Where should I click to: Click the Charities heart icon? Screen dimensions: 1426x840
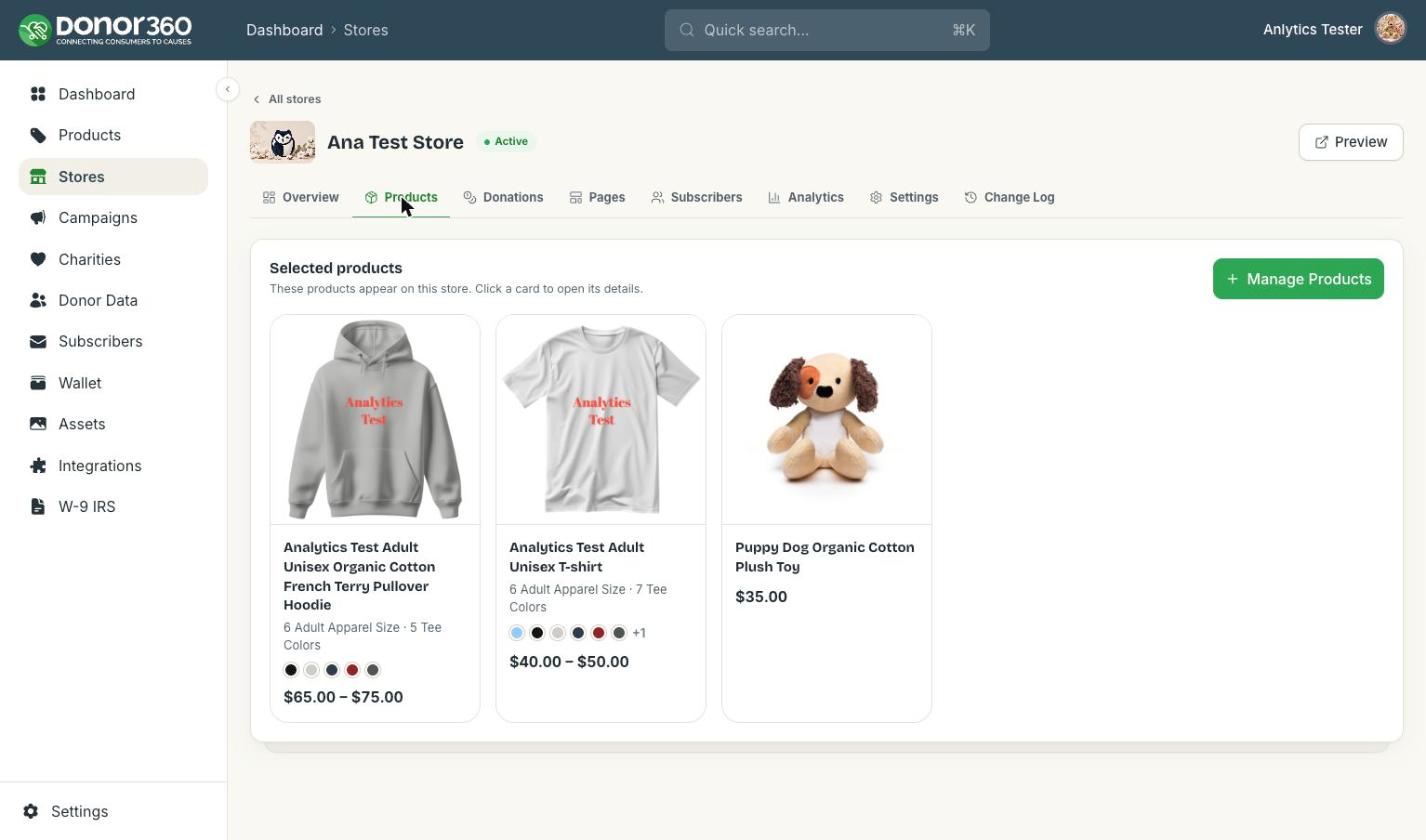point(38,259)
